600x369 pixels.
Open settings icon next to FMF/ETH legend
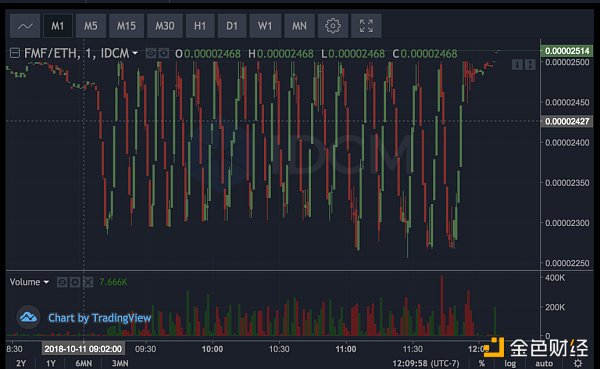point(163,53)
